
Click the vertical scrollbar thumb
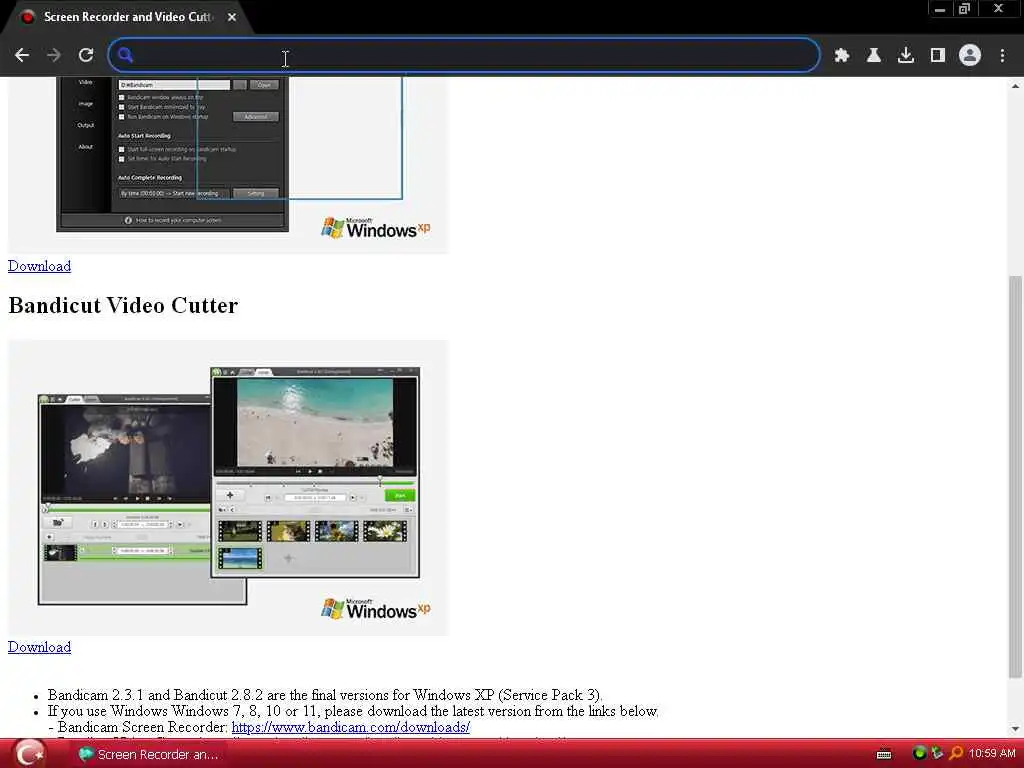tap(1015, 477)
